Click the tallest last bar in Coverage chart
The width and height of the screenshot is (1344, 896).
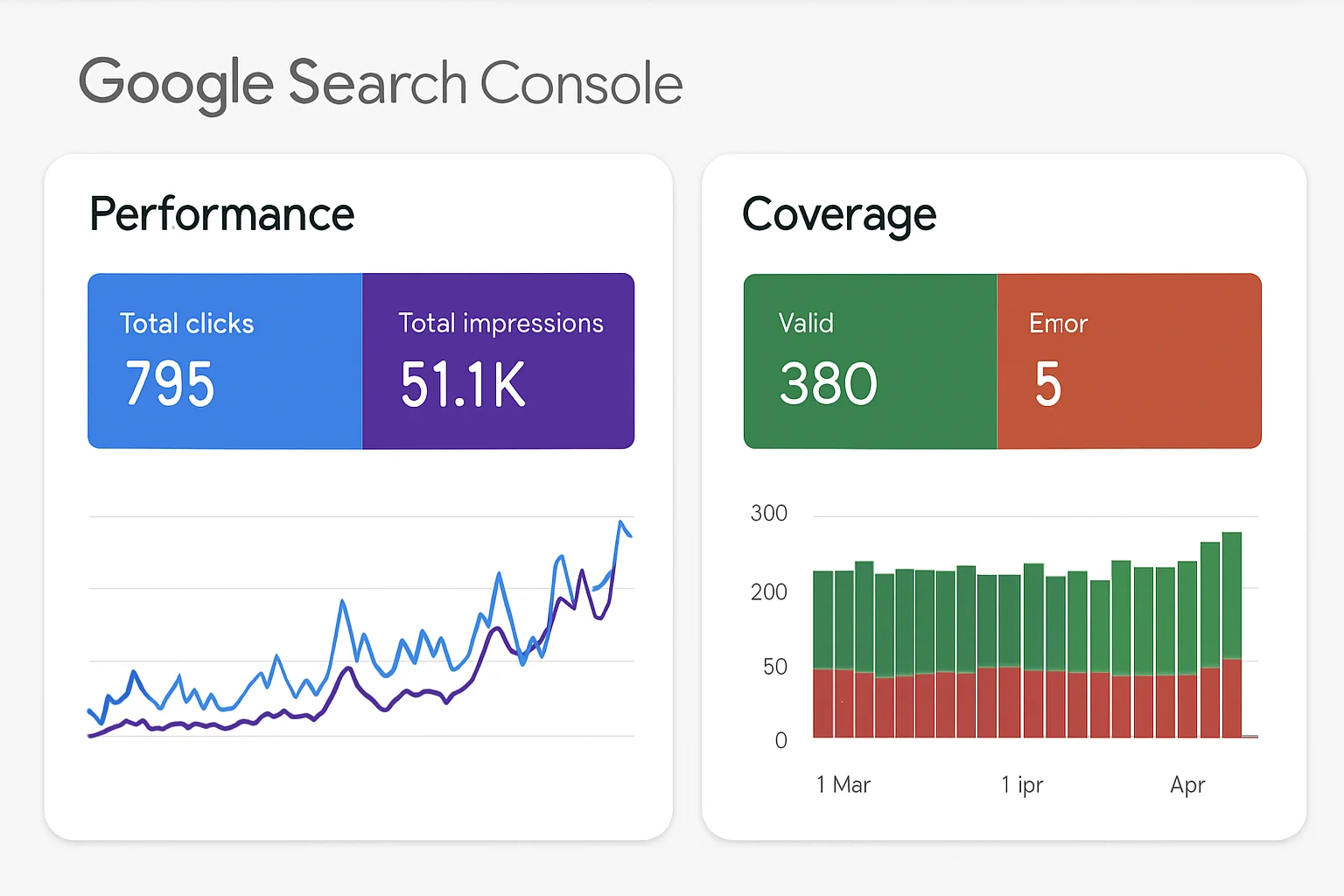pos(1232,635)
